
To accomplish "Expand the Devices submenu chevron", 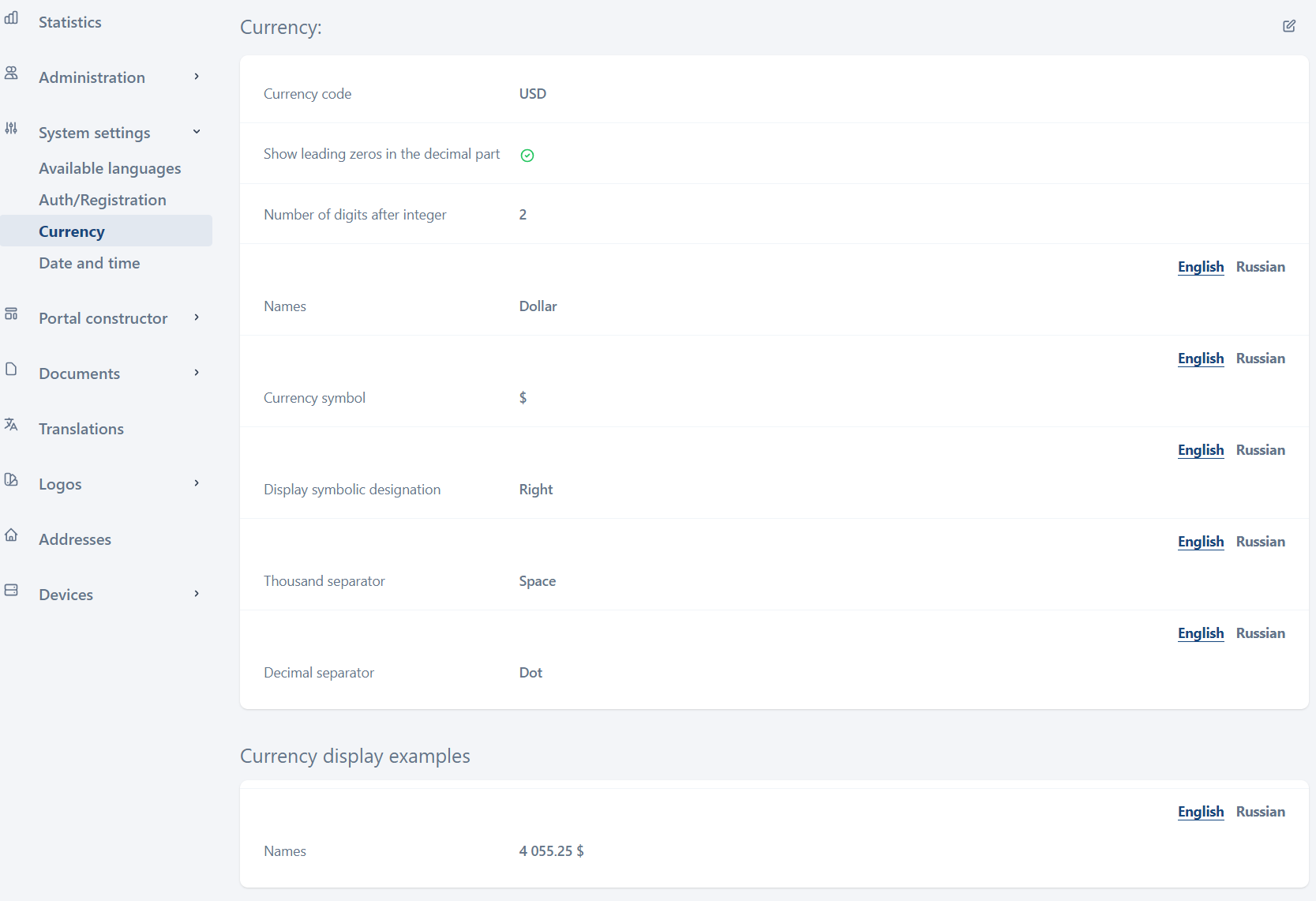I will pos(197,594).
